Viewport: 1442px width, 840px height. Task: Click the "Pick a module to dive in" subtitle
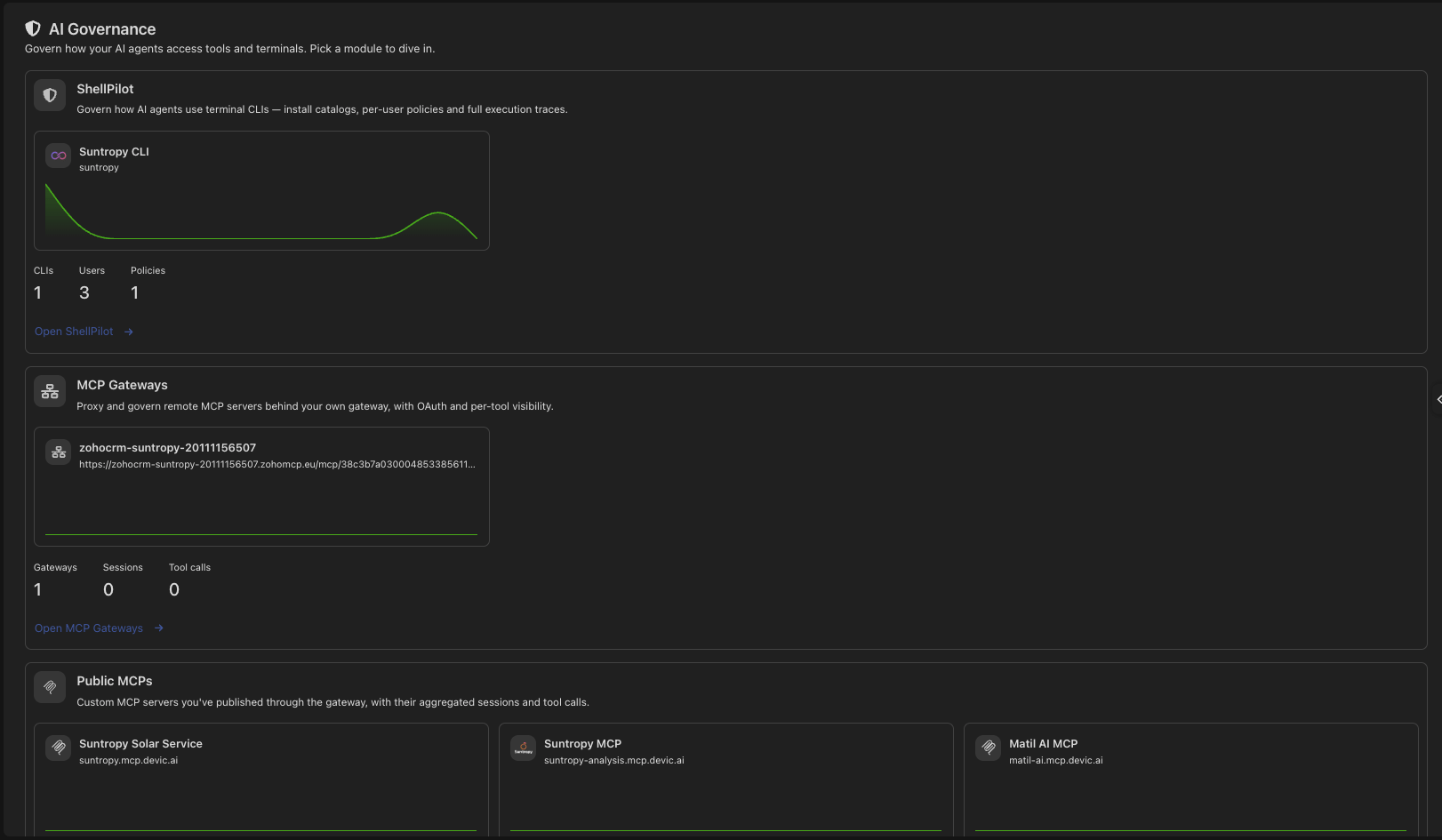coord(229,49)
